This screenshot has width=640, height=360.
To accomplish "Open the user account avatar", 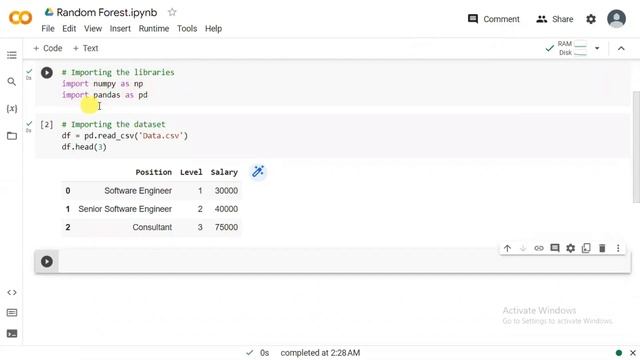I will point(616,19).
